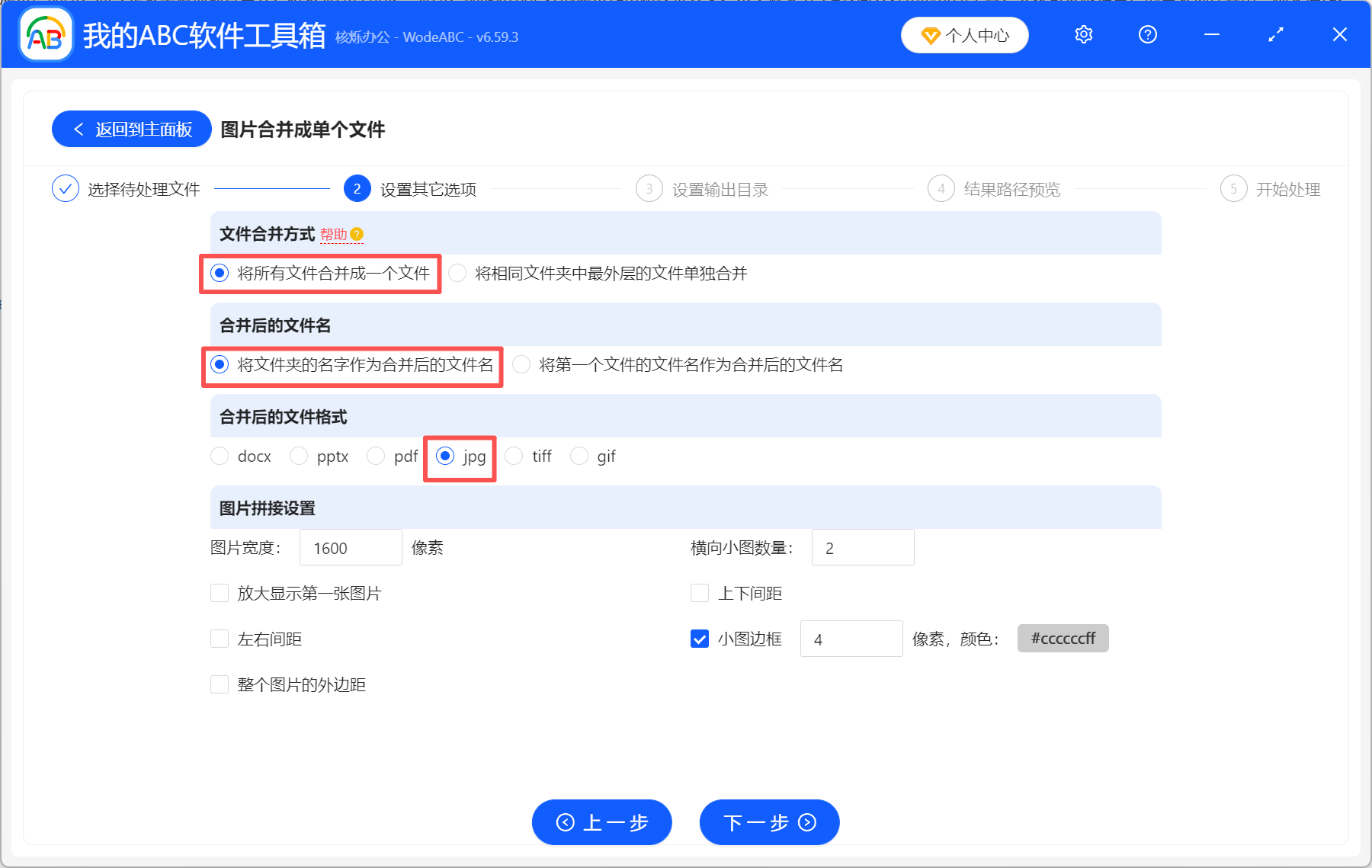
Task: Enable the 上下间距 checkbox
Action: pos(699,593)
